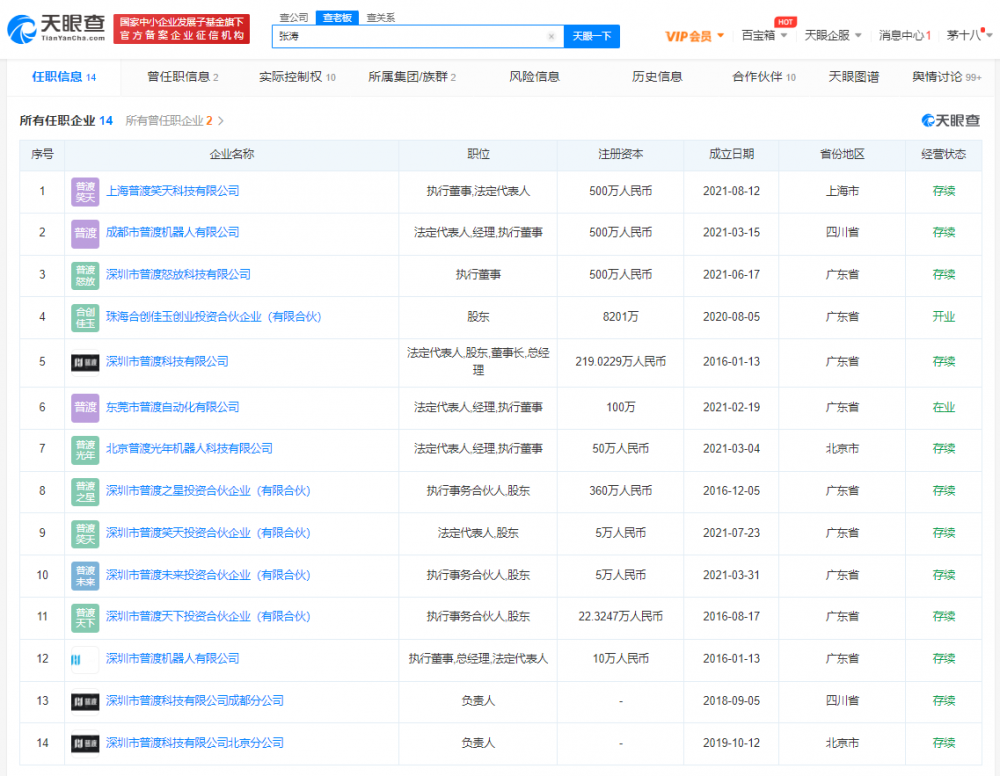Open logo icon of 上海普渡笑天科技有限公司
This screenshot has height=776, width=1000.
click(x=85, y=191)
